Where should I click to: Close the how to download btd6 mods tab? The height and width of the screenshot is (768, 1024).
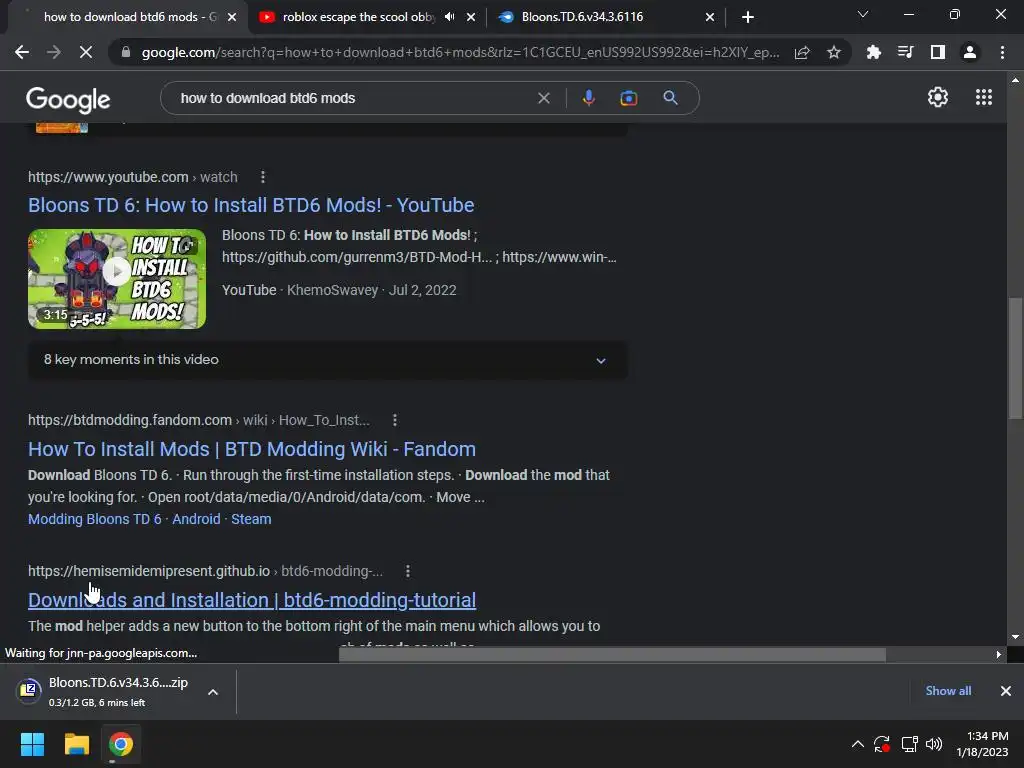point(232,17)
